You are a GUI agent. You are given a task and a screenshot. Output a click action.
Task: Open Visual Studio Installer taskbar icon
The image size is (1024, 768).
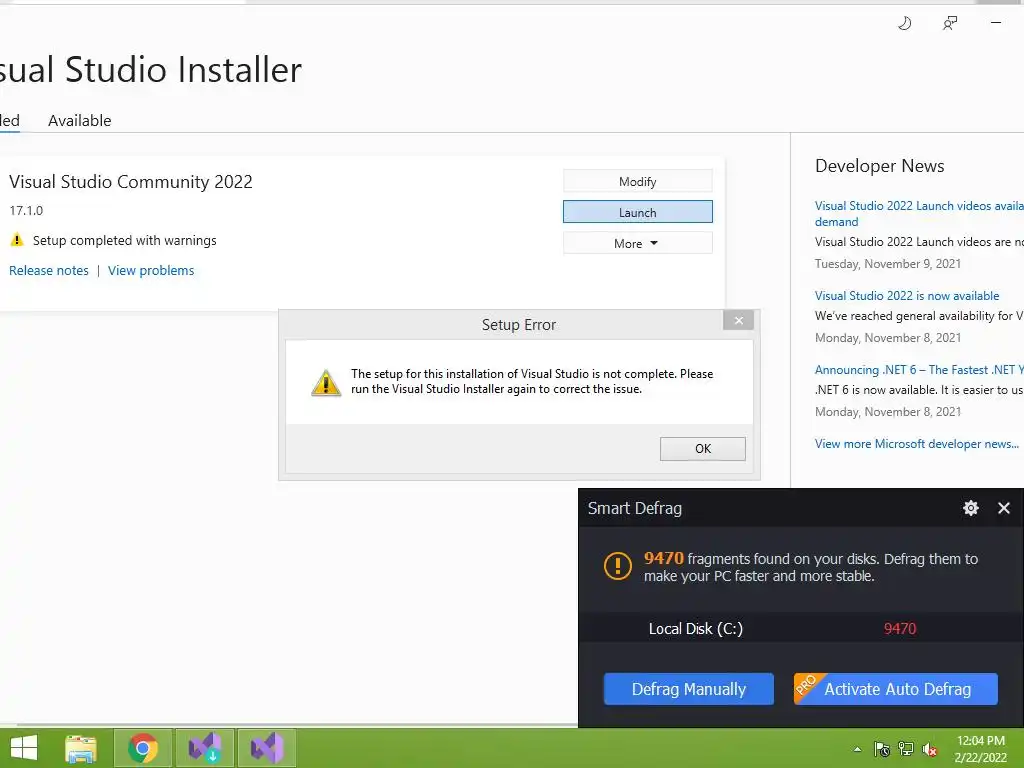(205, 748)
